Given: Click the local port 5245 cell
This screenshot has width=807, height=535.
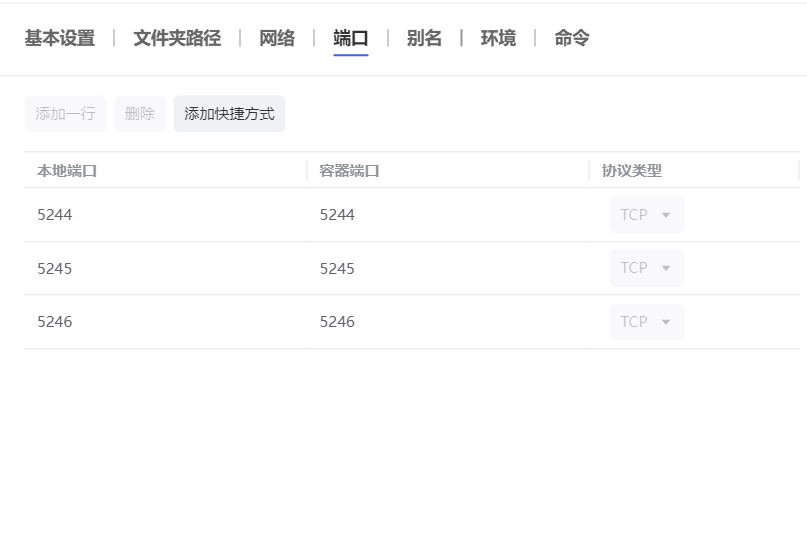Looking at the screenshot, I should (55, 269).
